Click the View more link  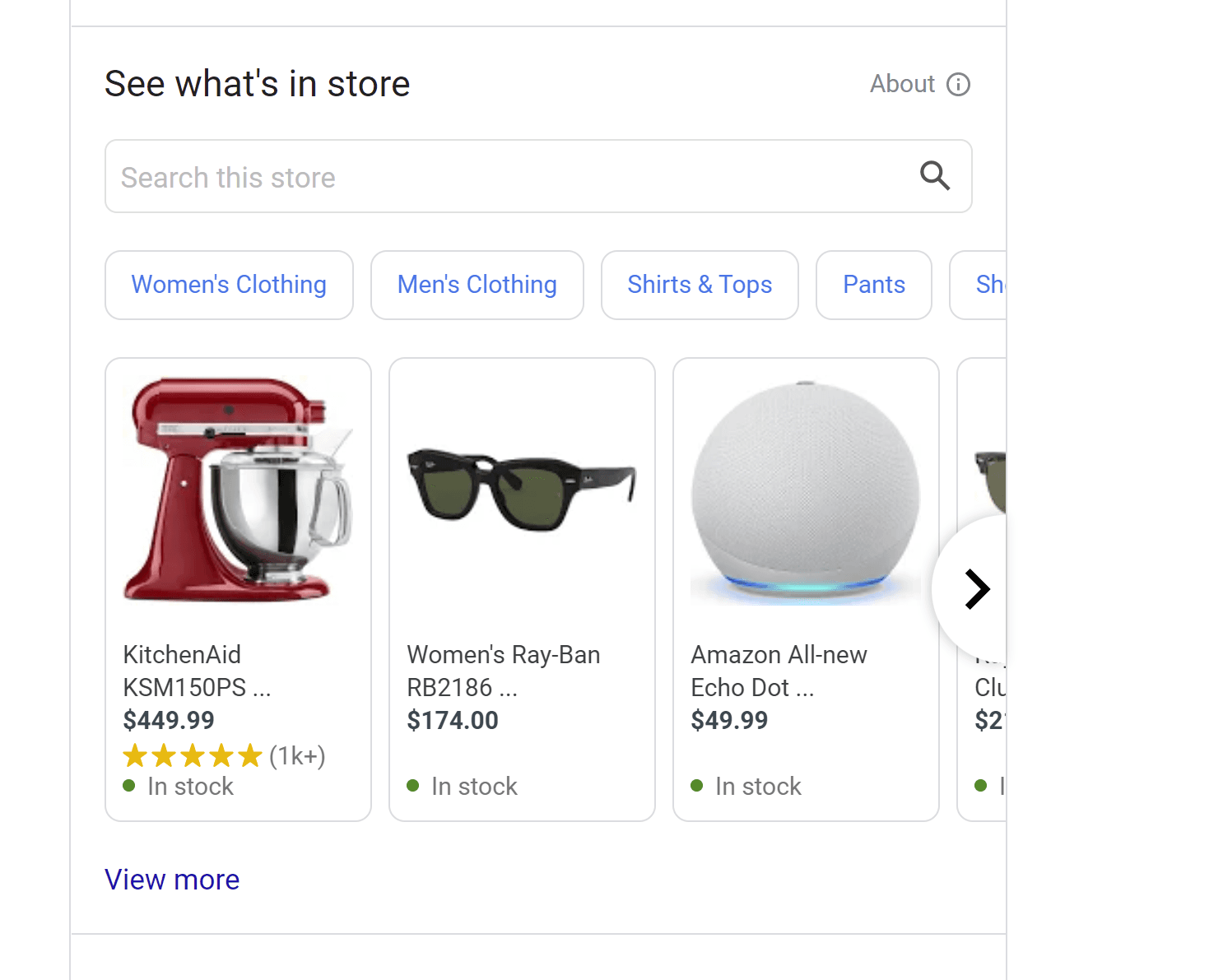click(172, 880)
